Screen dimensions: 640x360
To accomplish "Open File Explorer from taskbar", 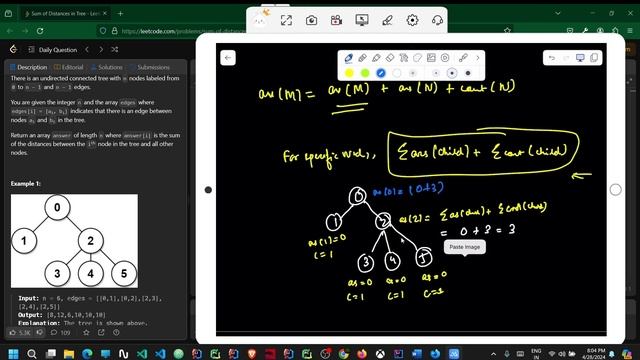I will click(x=69, y=353).
